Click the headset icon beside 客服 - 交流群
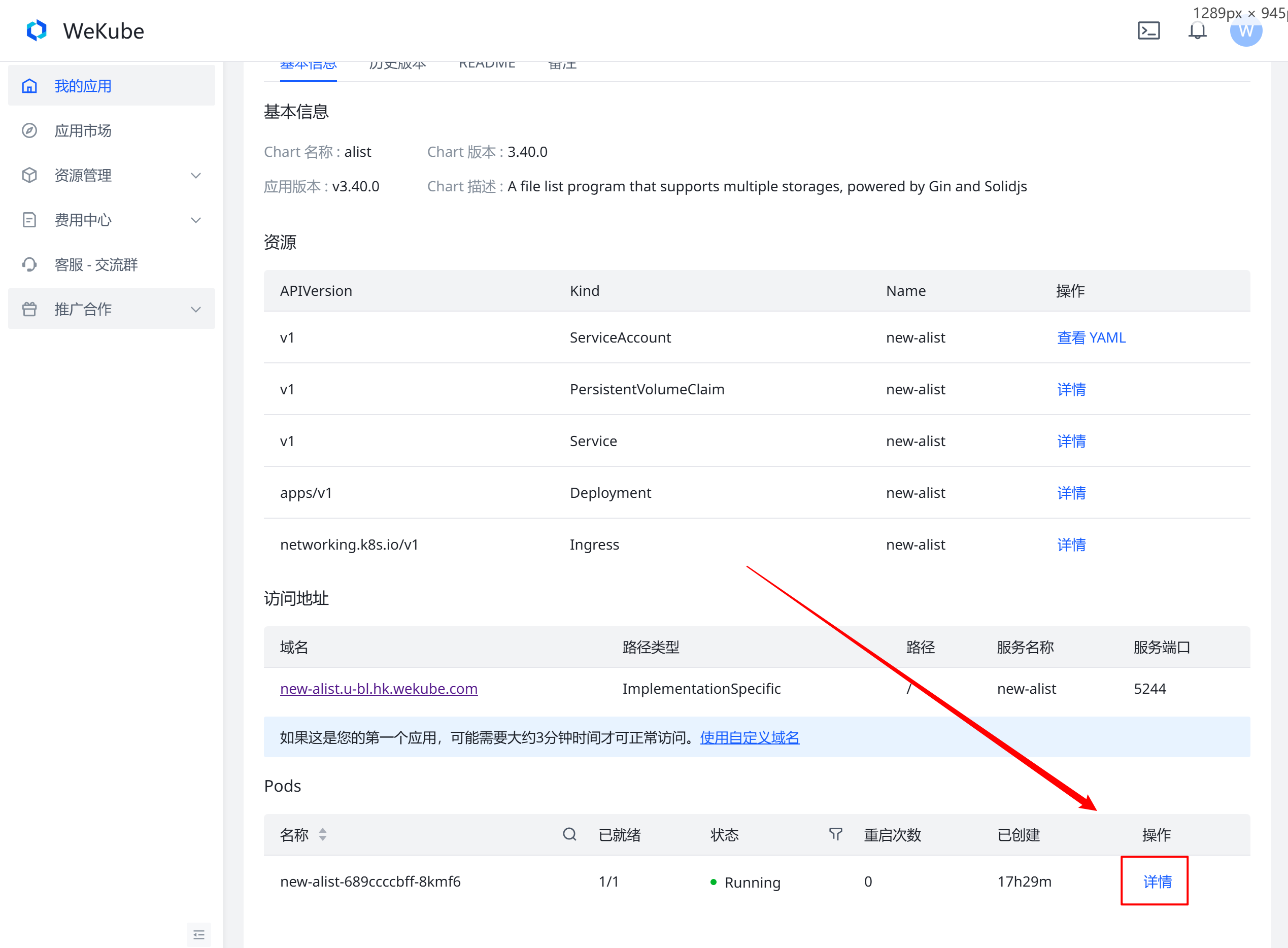This screenshot has width=1288, height=948. tap(29, 264)
